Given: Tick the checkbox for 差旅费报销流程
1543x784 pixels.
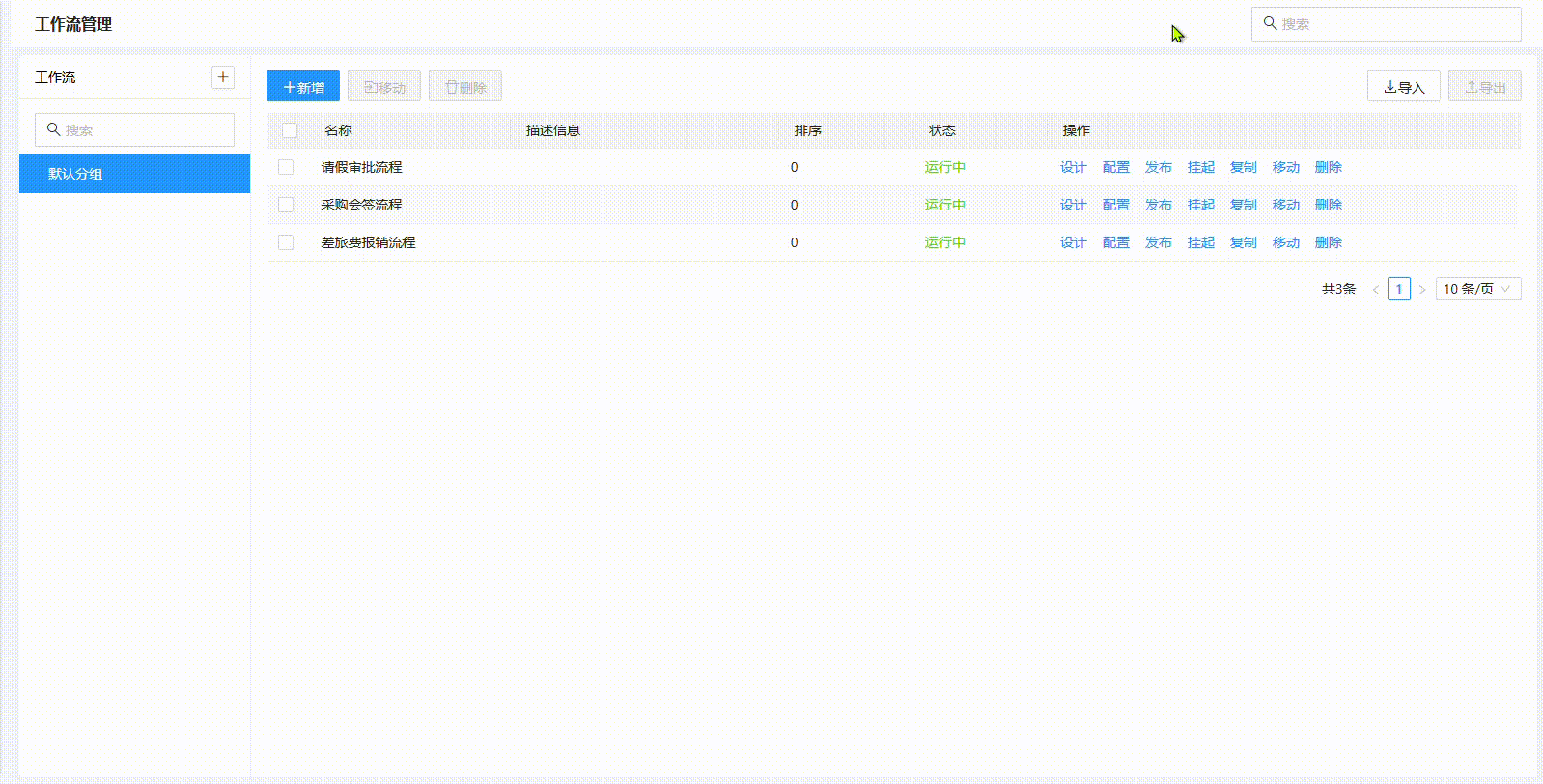Looking at the screenshot, I should click(x=286, y=242).
